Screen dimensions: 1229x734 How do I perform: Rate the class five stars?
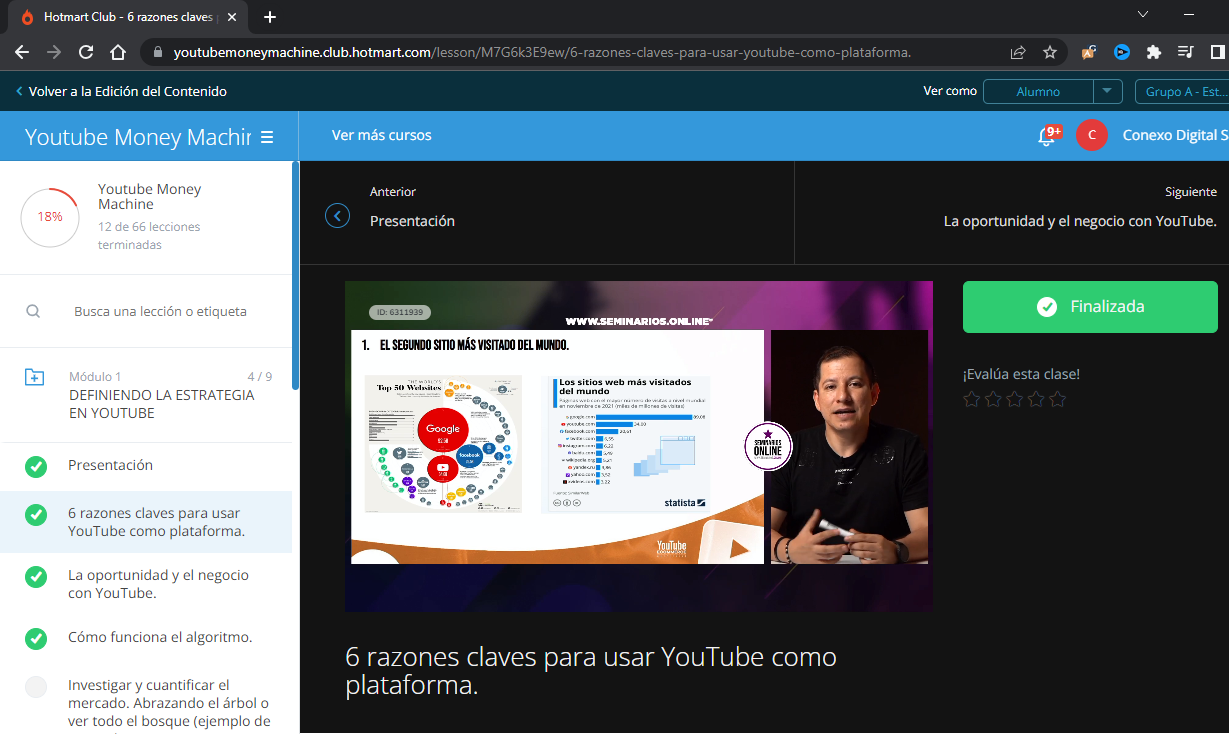(1058, 400)
